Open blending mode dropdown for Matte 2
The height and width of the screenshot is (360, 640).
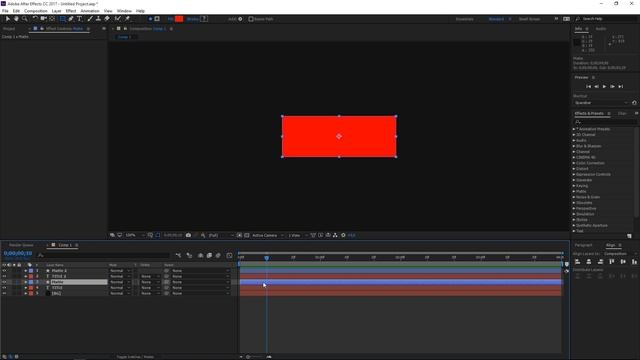pyautogui.click(x=120, y=271)
